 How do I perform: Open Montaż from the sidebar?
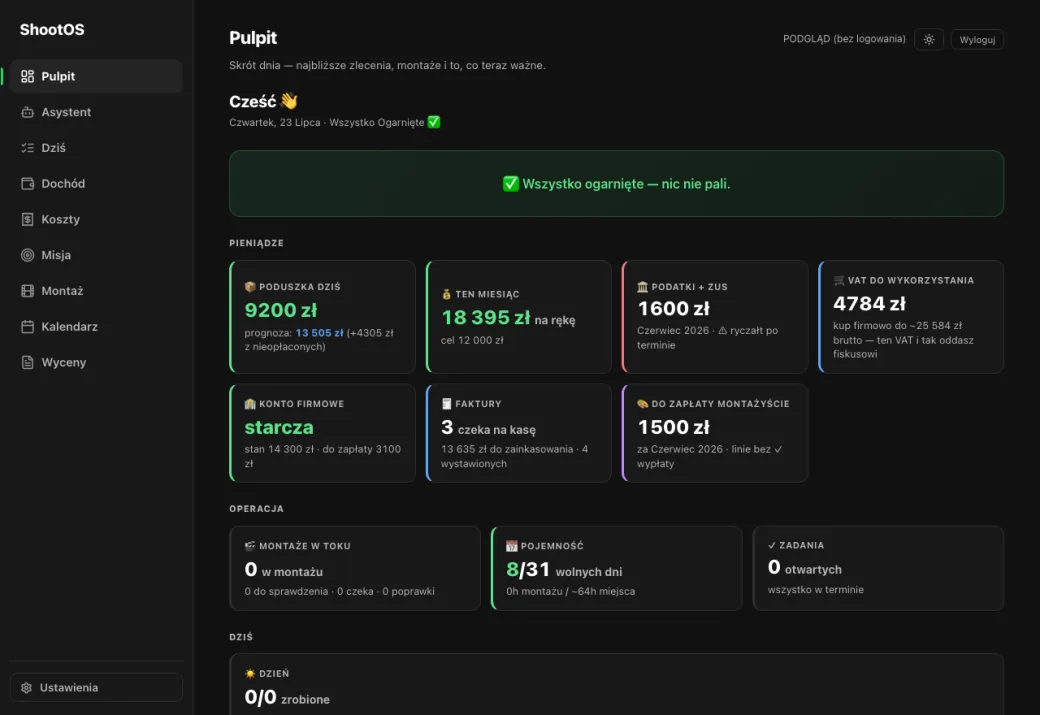coord(96,291)
